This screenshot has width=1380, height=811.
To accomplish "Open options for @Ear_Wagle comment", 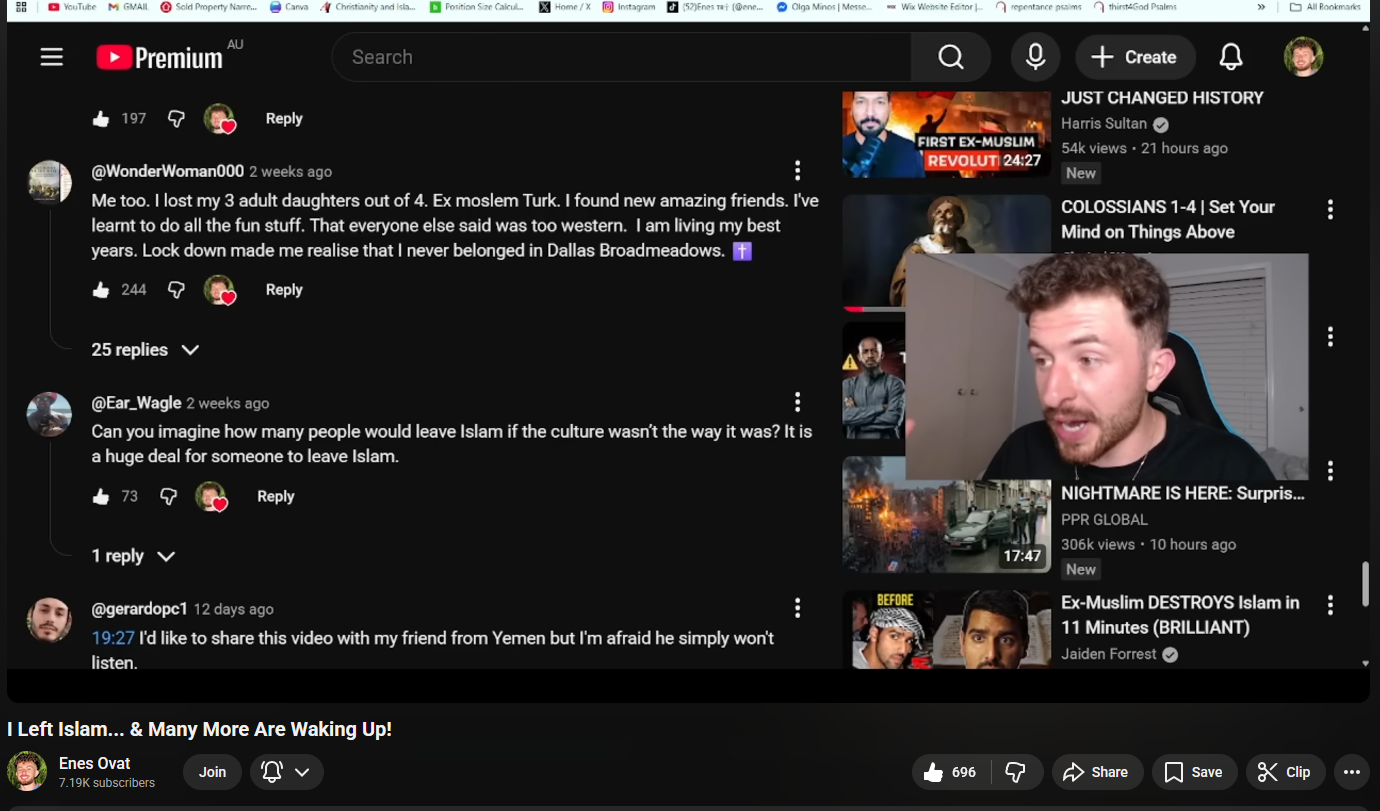I will [797, 402].
